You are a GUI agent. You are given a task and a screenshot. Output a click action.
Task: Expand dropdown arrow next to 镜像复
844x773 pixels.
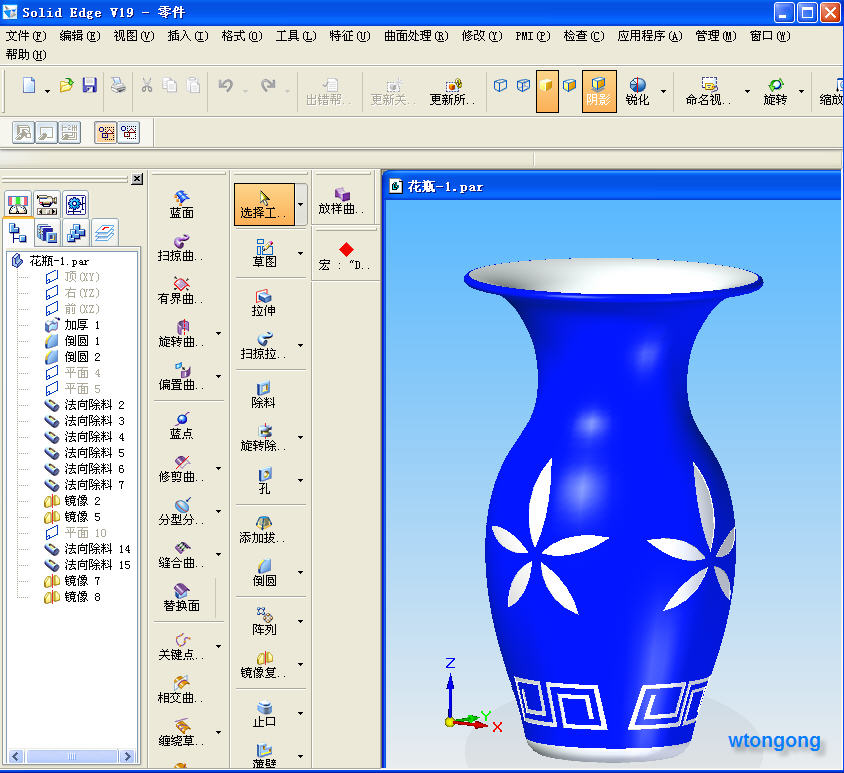point(300,664)
